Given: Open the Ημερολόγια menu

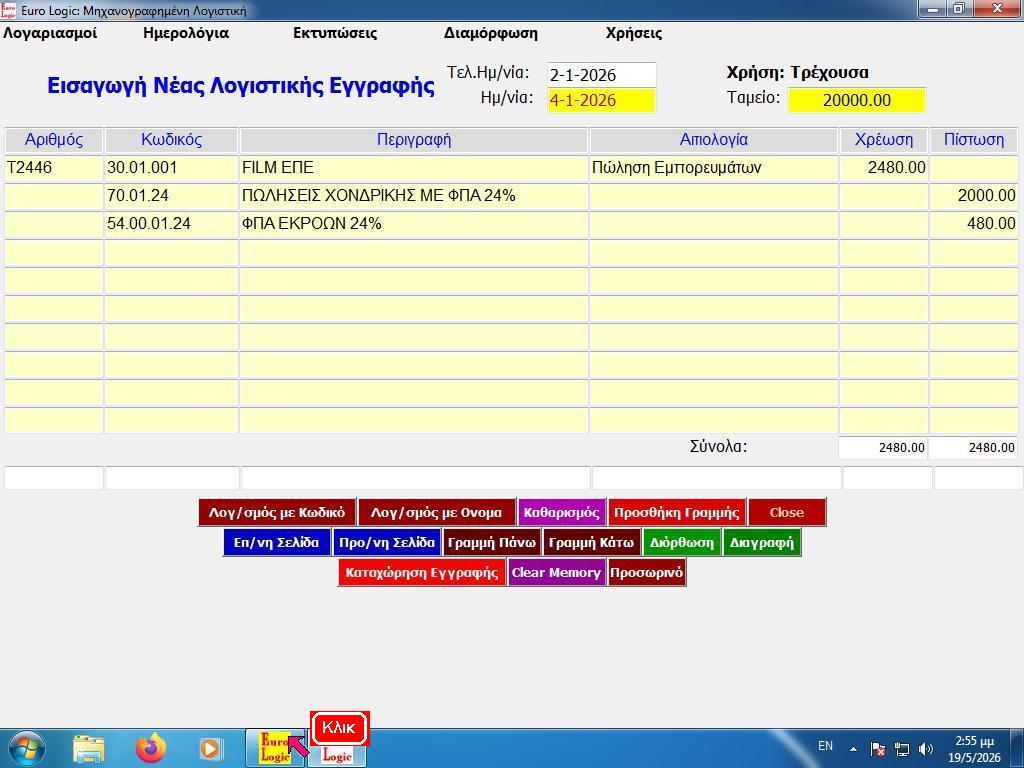Looking at the screenshot, I should tap(186, 33).
